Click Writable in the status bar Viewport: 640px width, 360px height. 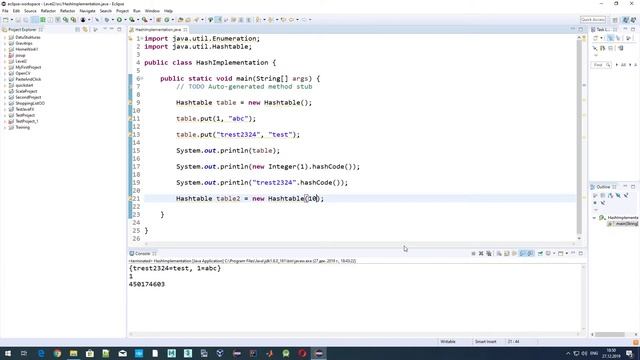point(448,342)
